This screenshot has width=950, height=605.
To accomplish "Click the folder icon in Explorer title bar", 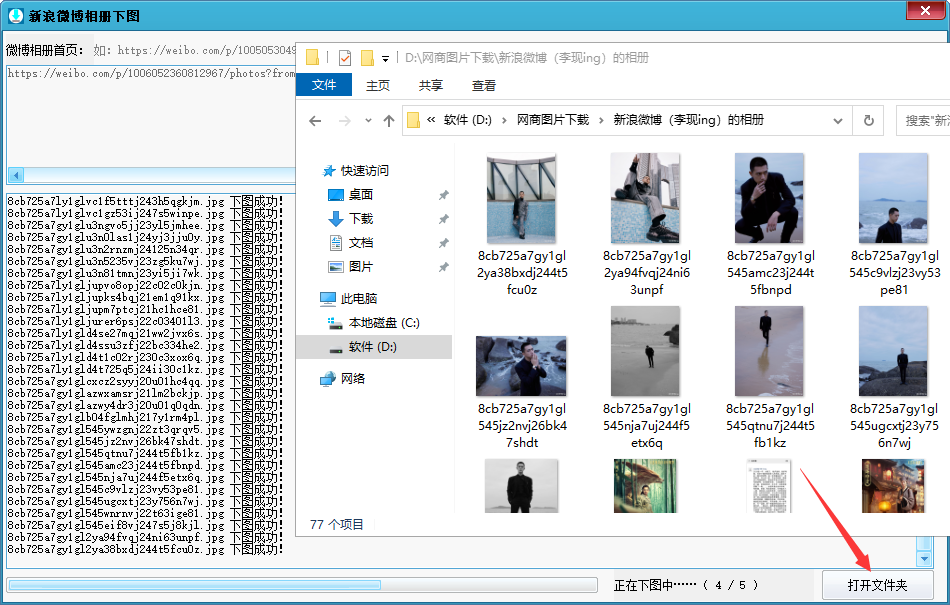I will pyautogui.click(x=312, y=58).
